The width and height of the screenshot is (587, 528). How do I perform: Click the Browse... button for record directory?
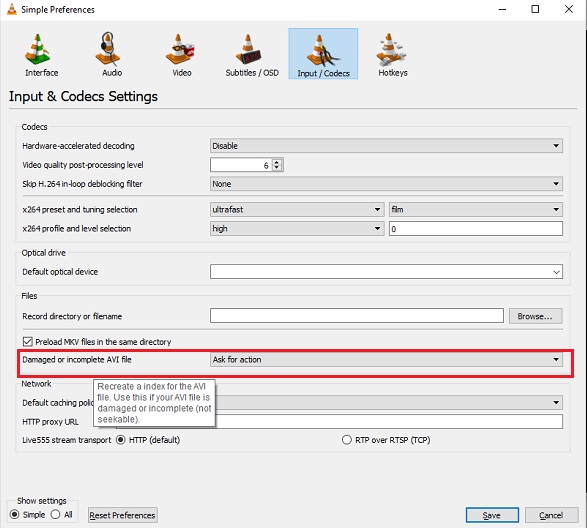click(x=535, y=316)
